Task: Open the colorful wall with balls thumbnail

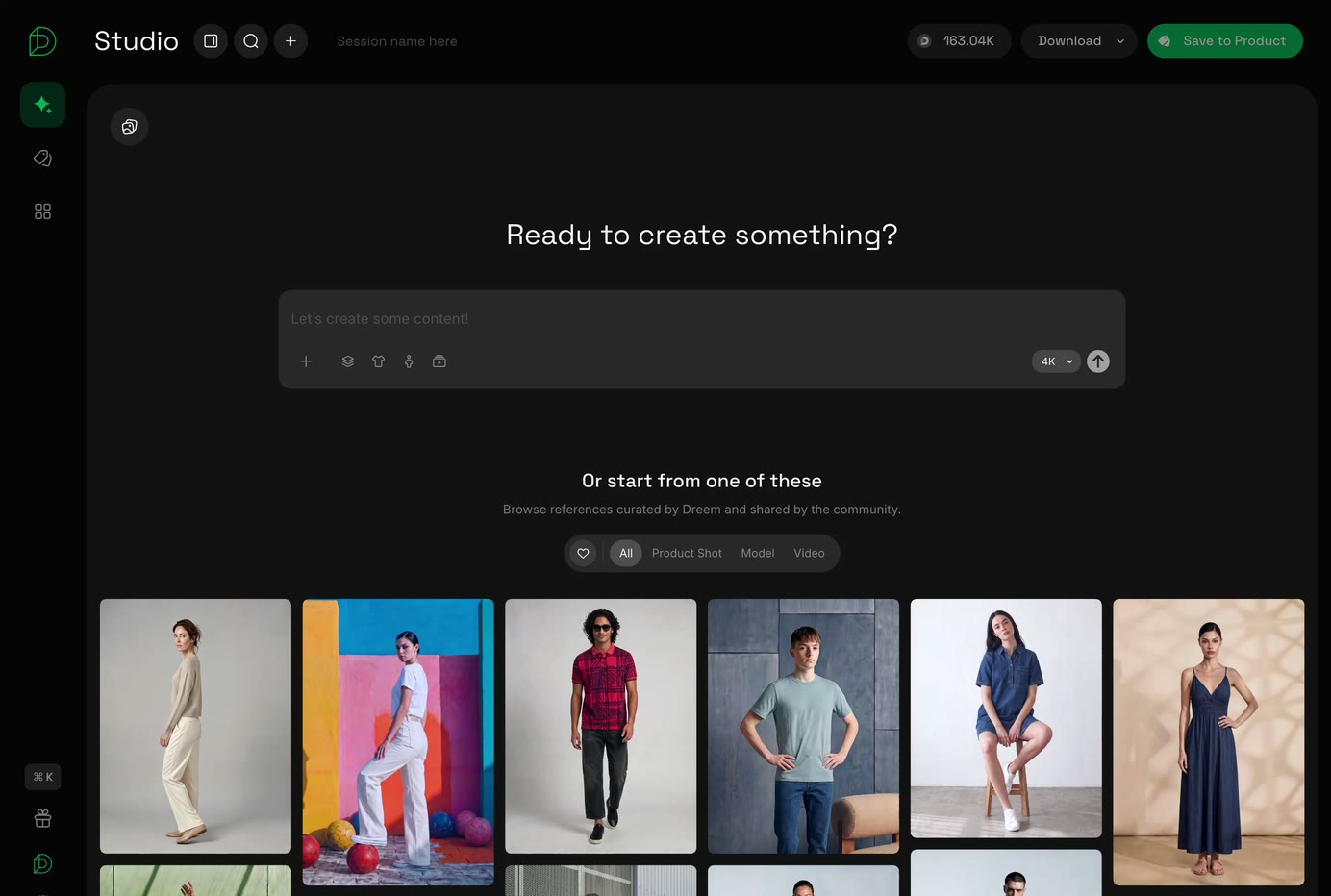Action: [398, 742]
